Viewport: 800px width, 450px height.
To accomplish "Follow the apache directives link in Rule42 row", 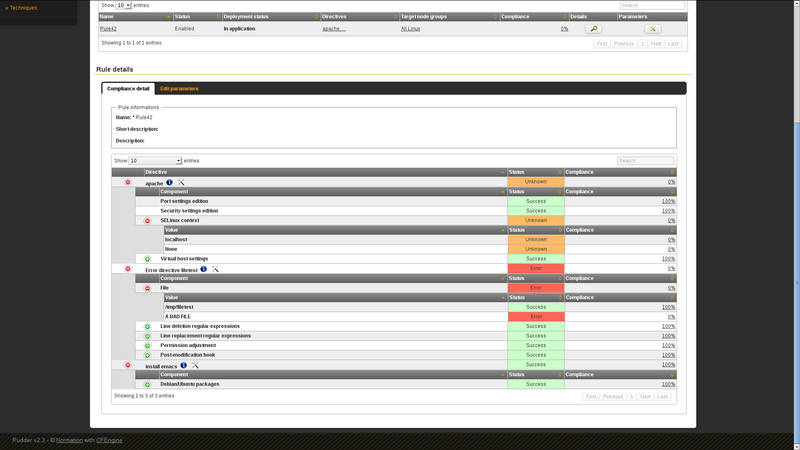I will point(334,29).
